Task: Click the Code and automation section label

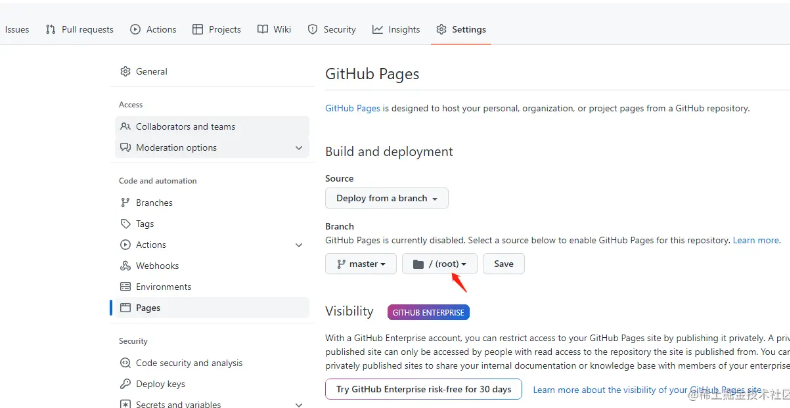Action: [x=158, y=181]
